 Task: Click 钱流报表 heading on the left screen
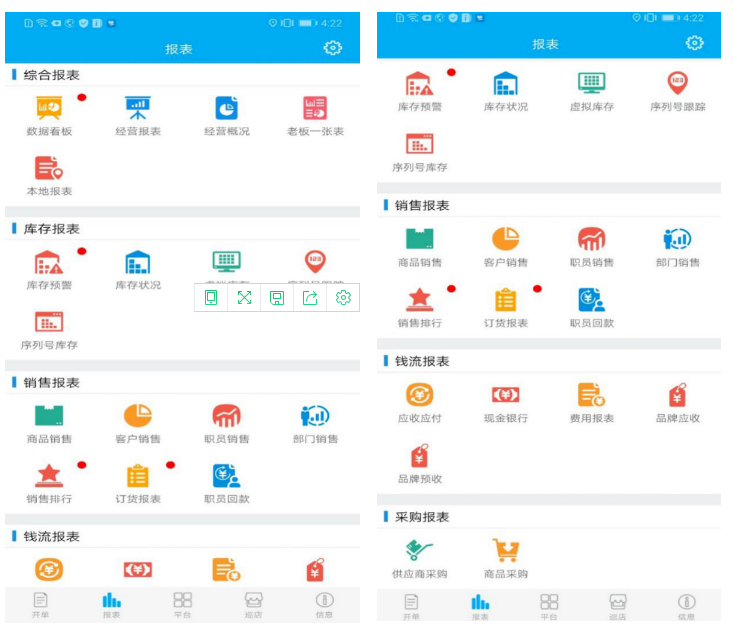[x=51, y=536]
